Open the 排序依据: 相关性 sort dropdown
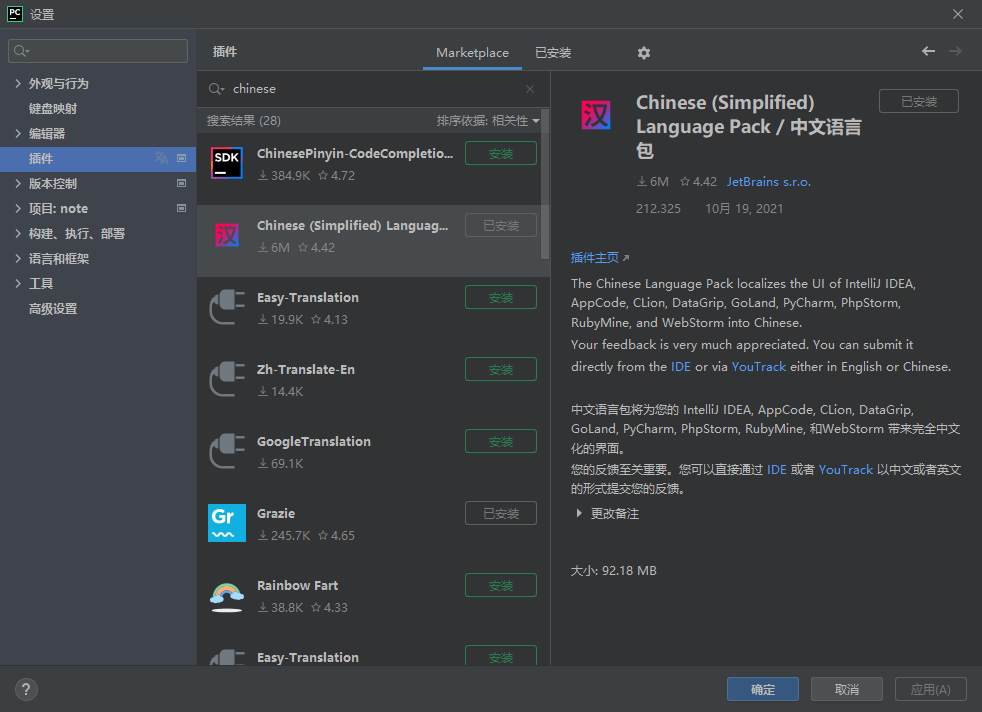Screen dimensions: 982x712 tap(488, 121)
